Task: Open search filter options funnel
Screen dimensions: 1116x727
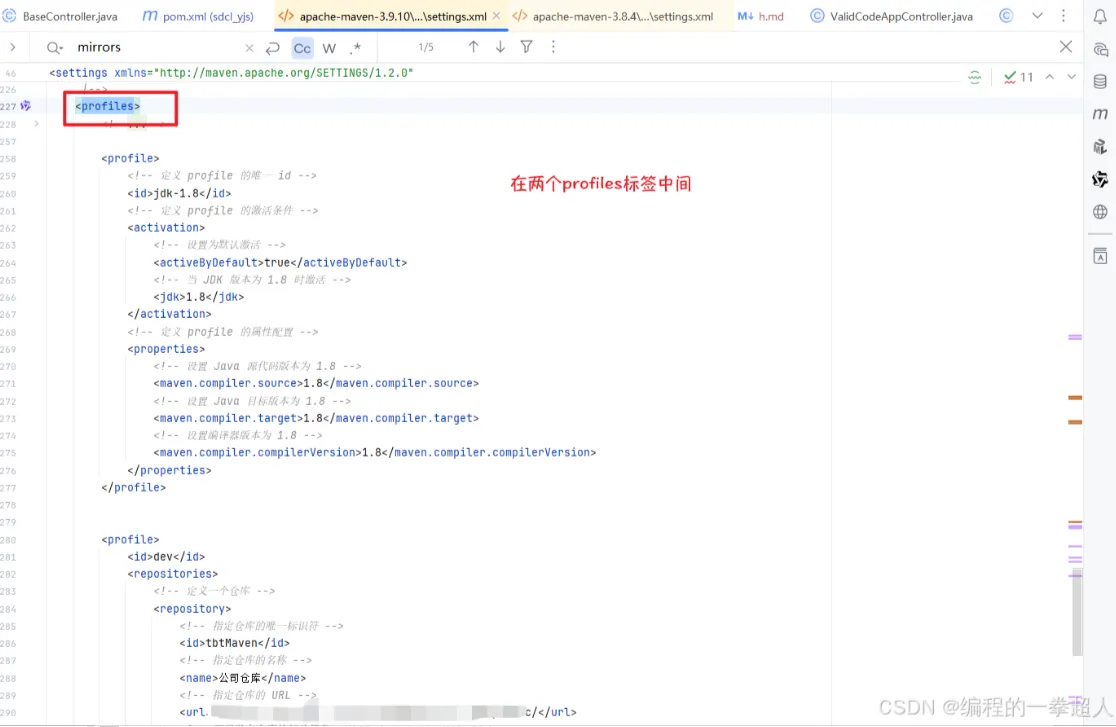Action: (x=527, y=47)
